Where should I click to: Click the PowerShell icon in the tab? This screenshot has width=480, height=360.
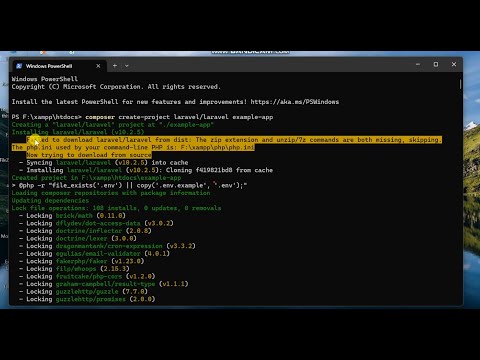19,66
